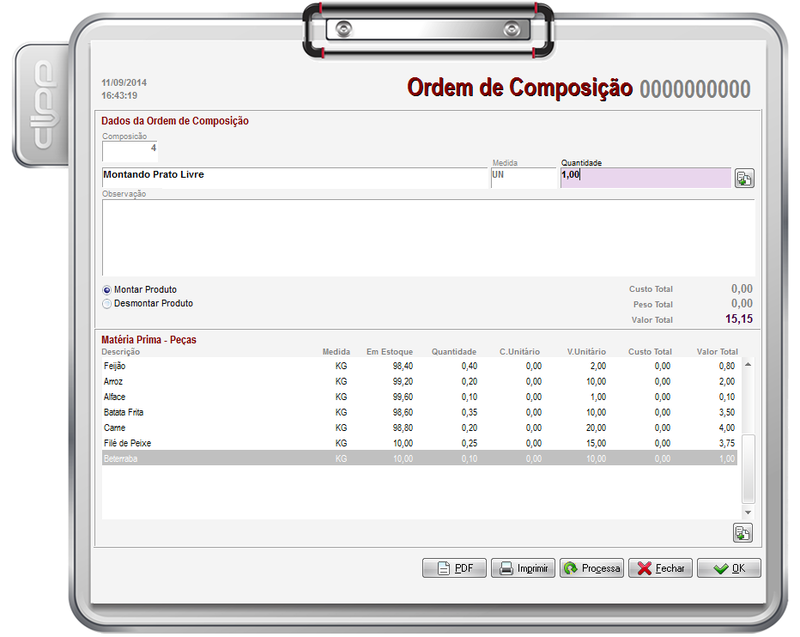The height and width of the screenshot is (637, 800).
Task: Select the Montar Produto radio option
Action: tap(108, 290)
